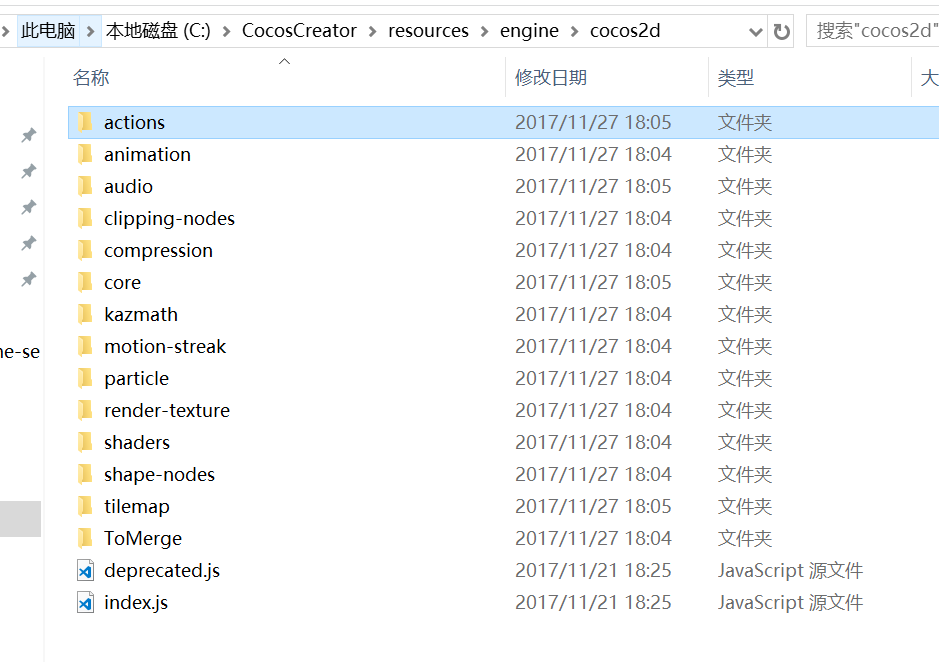Click the clipping-nodes folder icon

tap(85, 219)
